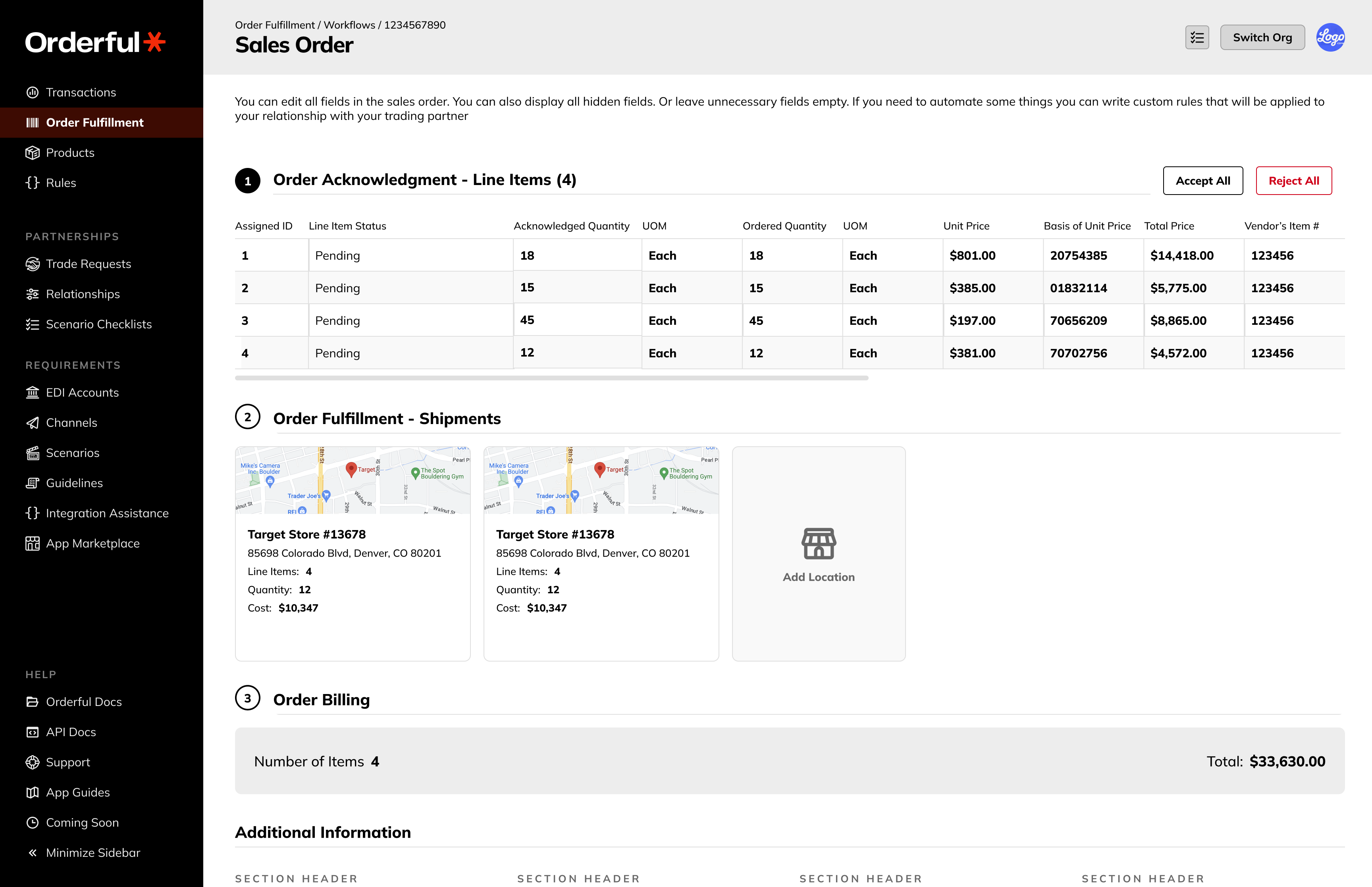Click the Transactions sidebar icon
1372x887 pixels.
[x=32, y=92]
